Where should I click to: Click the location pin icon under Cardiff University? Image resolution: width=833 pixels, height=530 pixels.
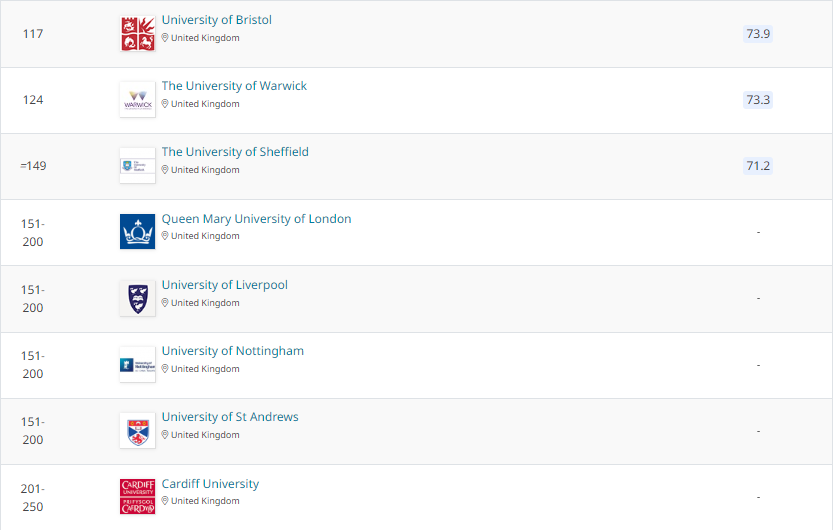pos(165,501)
